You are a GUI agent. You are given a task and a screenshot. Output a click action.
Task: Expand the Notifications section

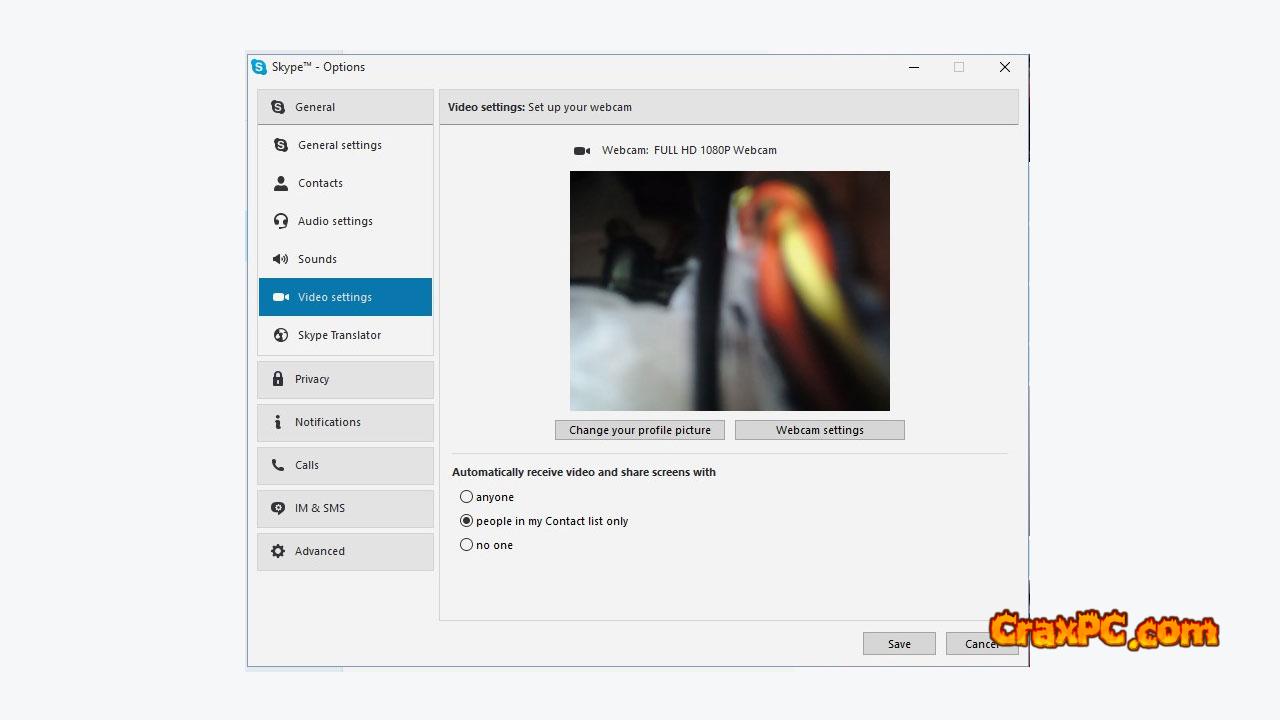[345, 422]
